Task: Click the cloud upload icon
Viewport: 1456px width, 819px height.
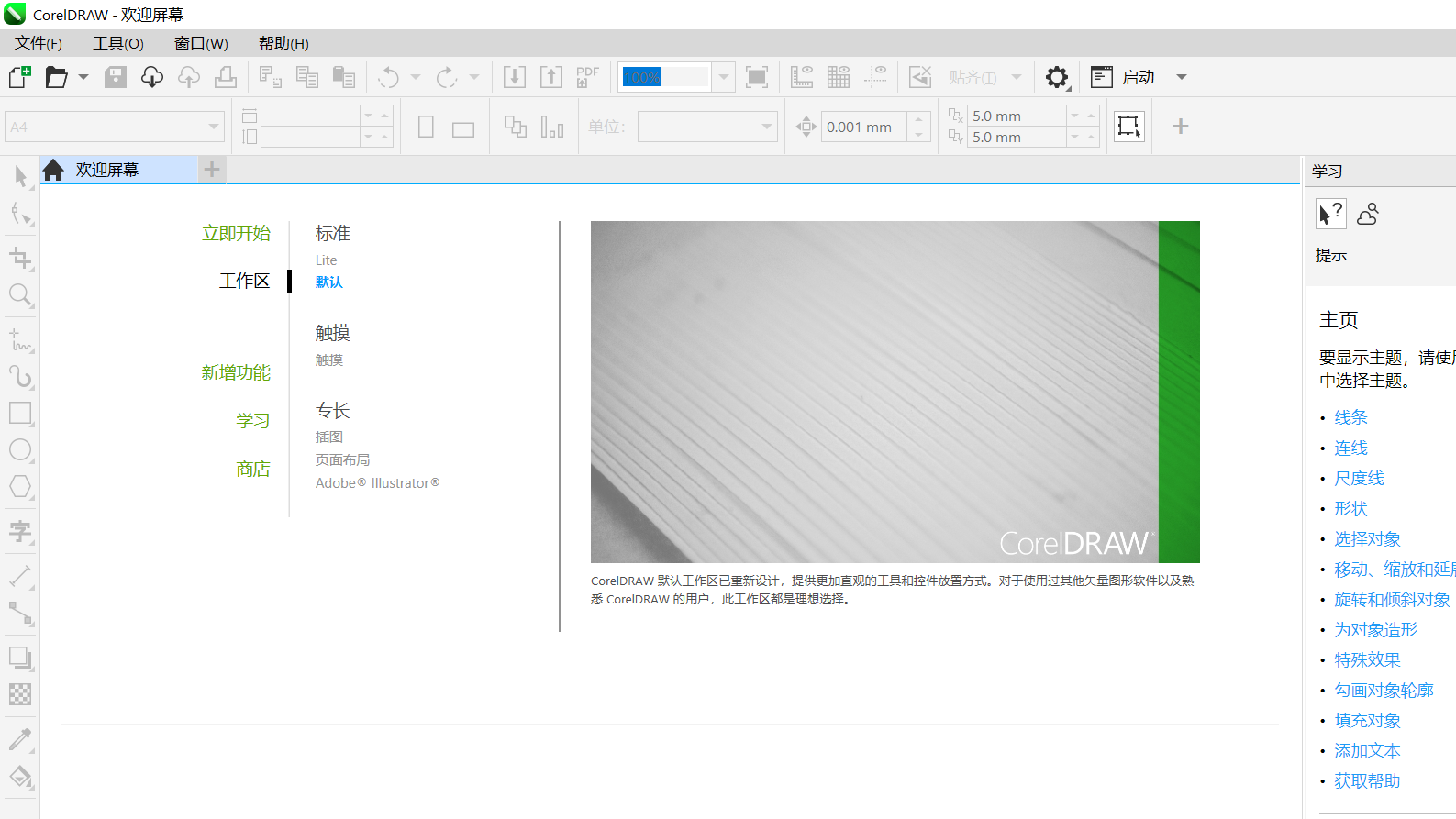Action: 189,77
